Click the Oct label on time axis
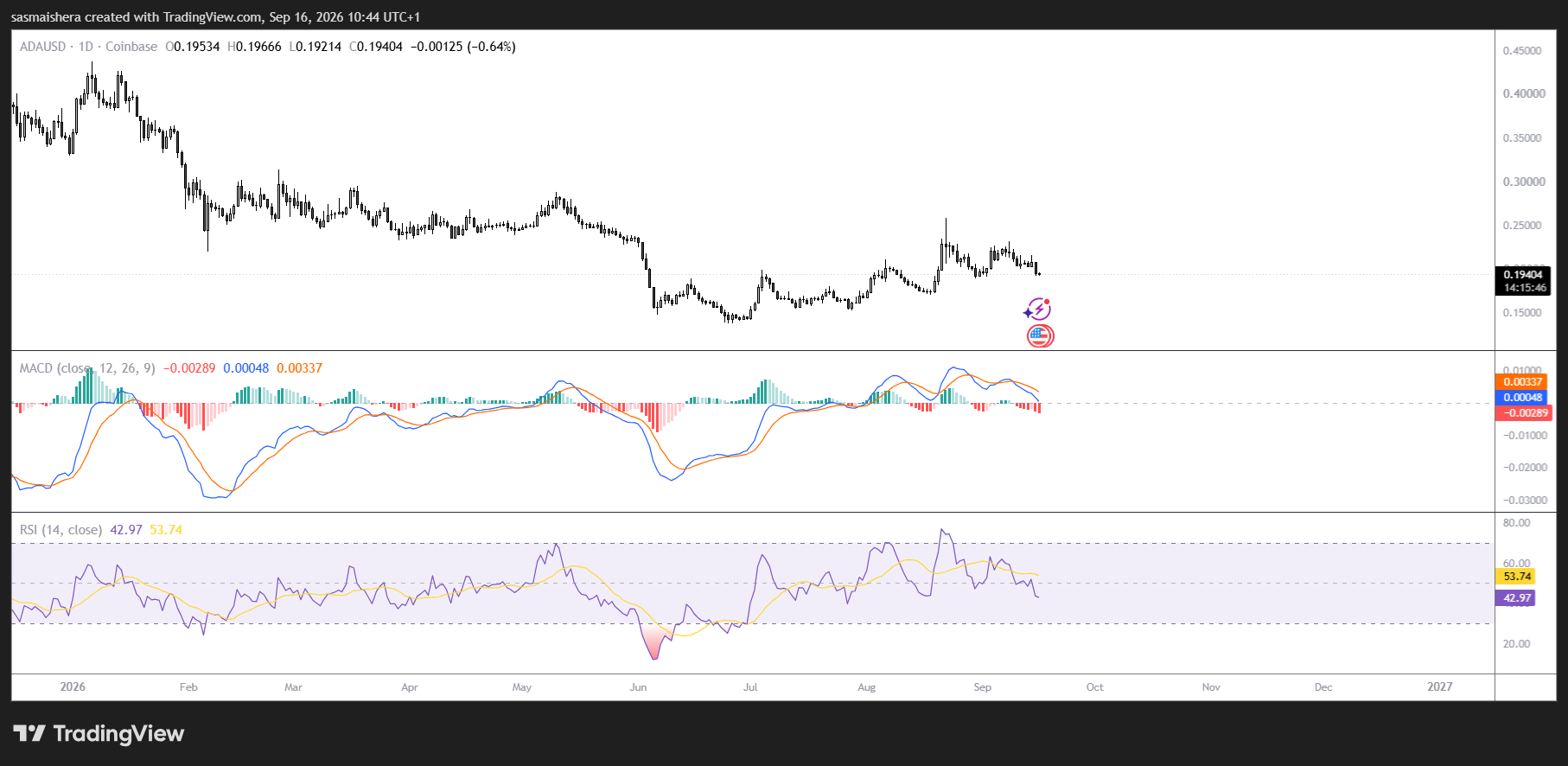 click(x=1094, y=687)
